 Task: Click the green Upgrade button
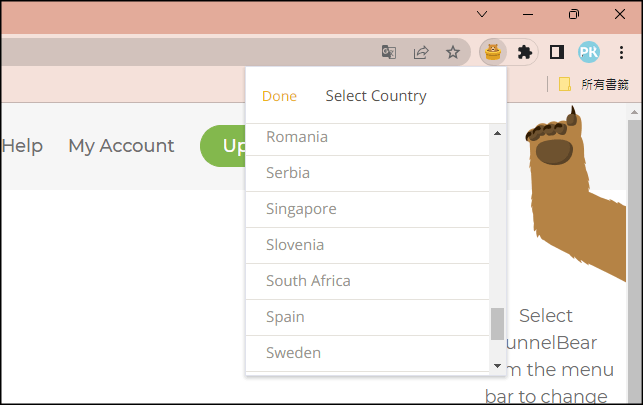[x=223, y=146]
